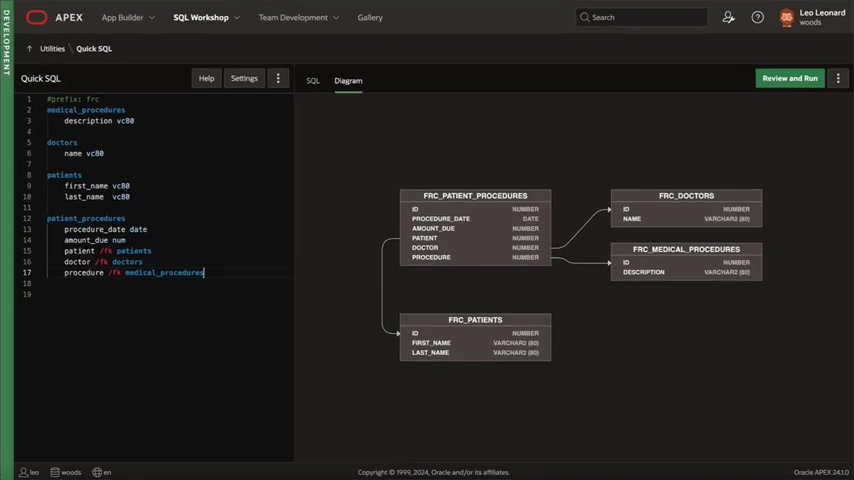
Task: Click the Settings button
Action: pyautogui.click(x=244, y=78)
